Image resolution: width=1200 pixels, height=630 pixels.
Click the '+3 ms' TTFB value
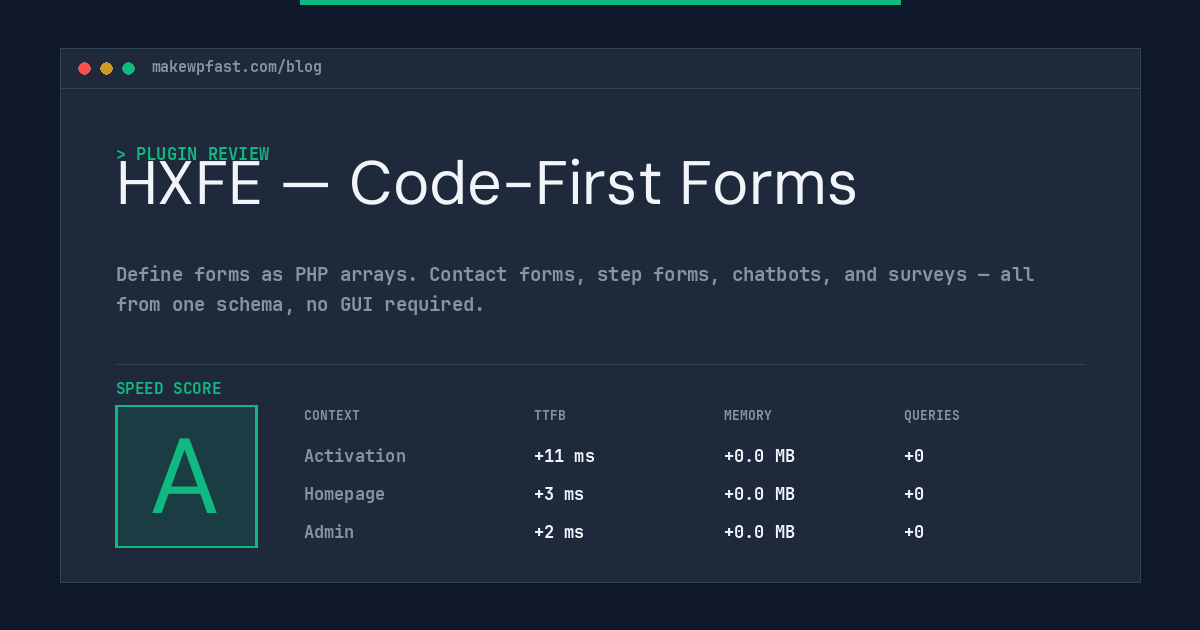pos(559,494)
